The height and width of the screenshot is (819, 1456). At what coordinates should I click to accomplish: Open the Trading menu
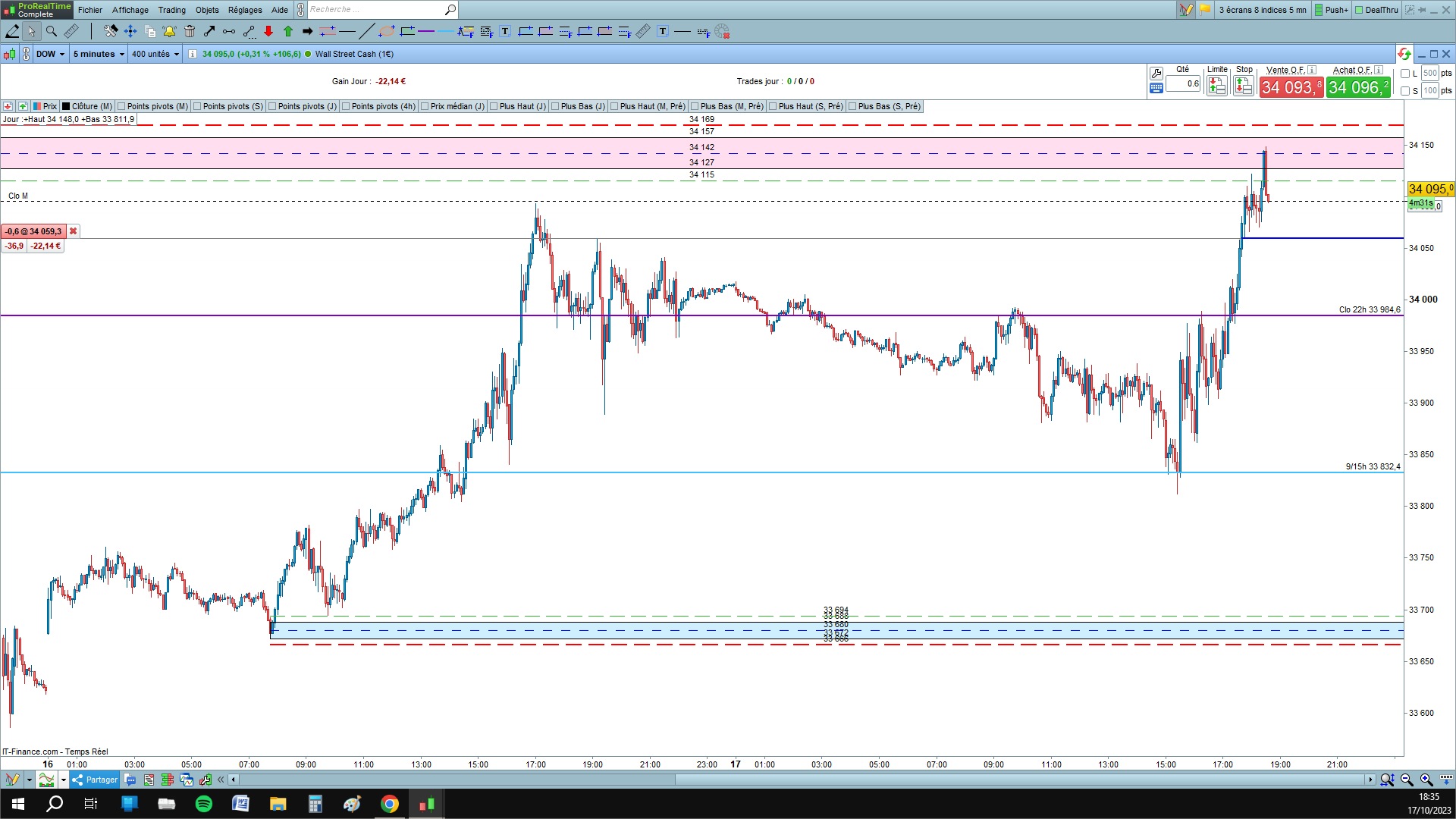pyautogui.click(x=171, y=10)
